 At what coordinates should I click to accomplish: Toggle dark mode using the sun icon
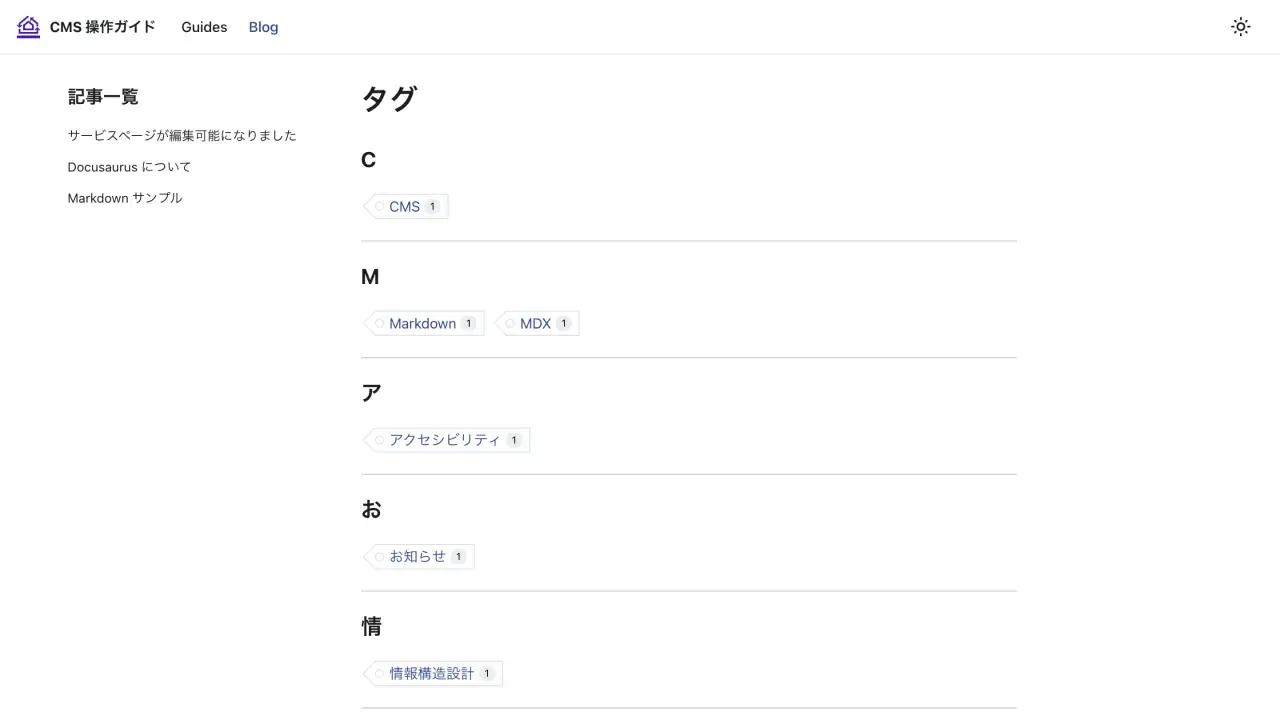click(x=1240, y=27)
